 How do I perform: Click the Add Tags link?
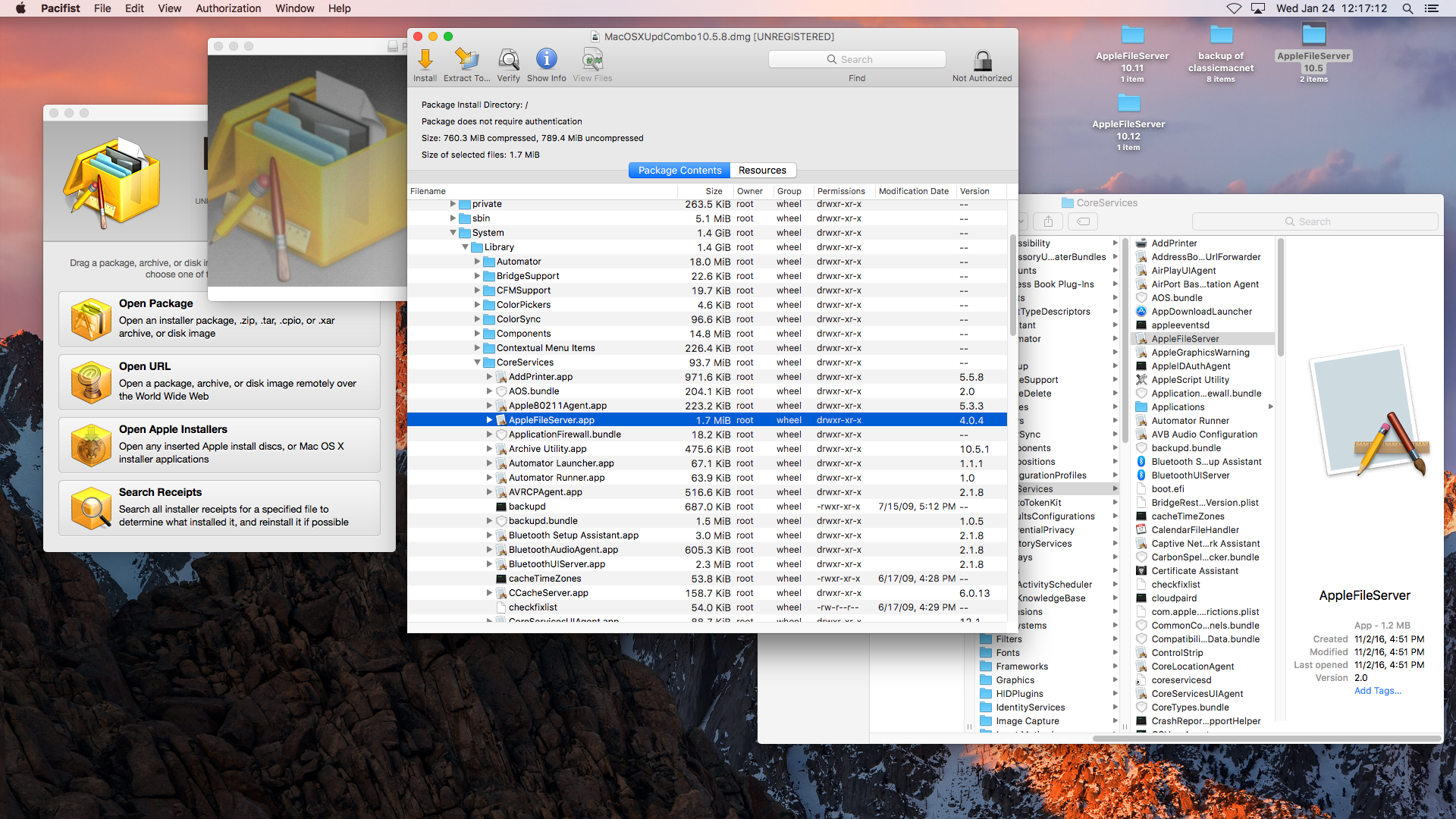point(1377,691)
